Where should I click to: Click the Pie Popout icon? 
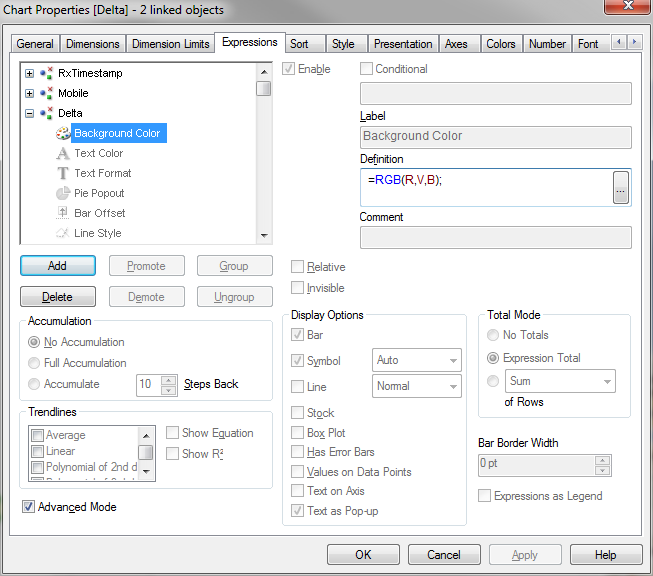pyautogui.click(x=63, y=193)
